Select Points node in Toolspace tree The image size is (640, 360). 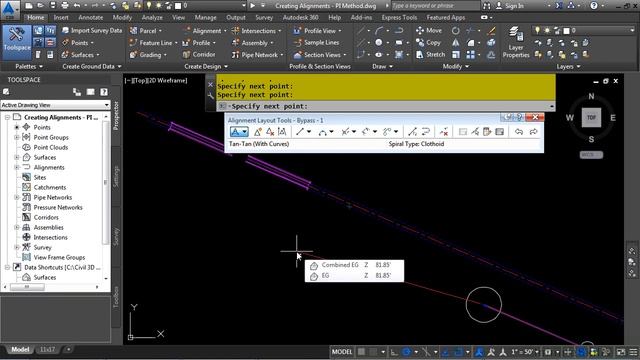[42, 127]
